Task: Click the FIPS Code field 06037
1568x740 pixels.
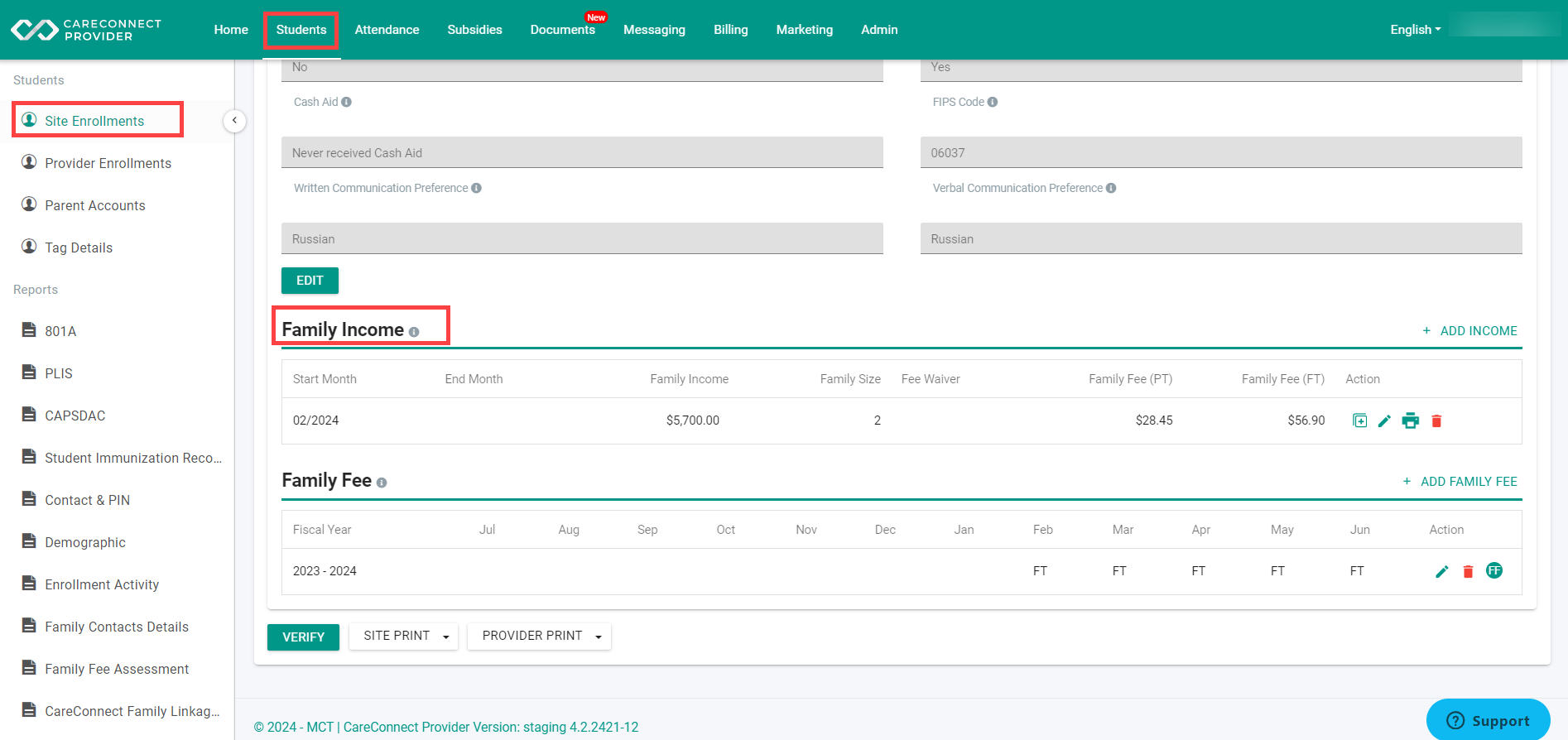Action: (1221, 152)
